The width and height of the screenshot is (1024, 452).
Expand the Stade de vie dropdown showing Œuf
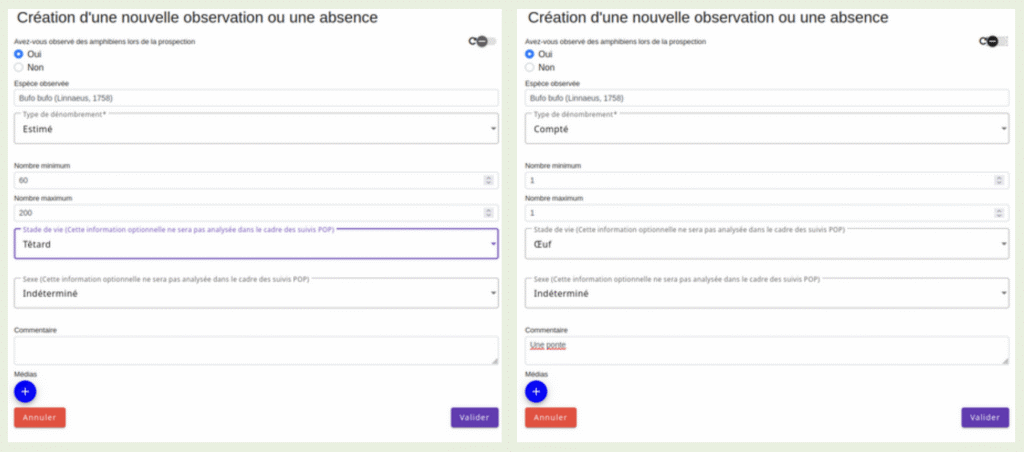(767, 244)
